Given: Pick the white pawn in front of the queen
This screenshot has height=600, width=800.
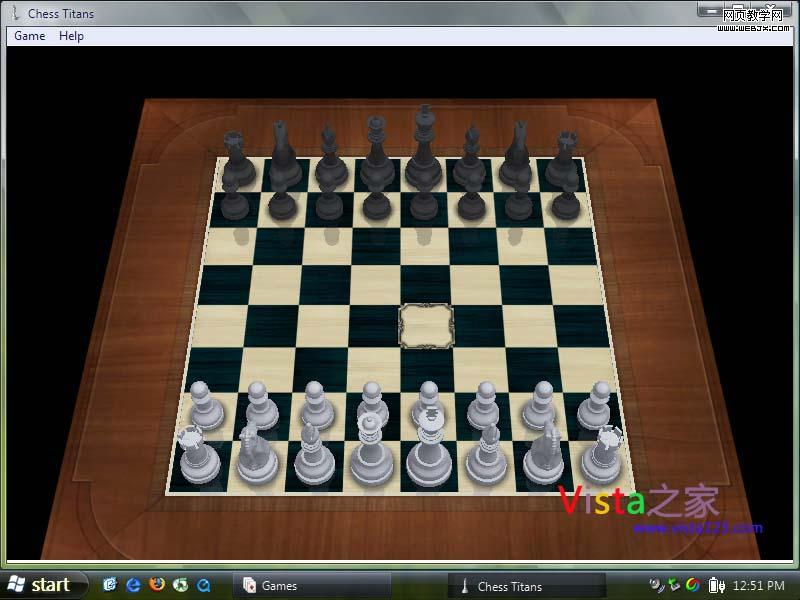Looking at the screenshot, I should 372,406.
